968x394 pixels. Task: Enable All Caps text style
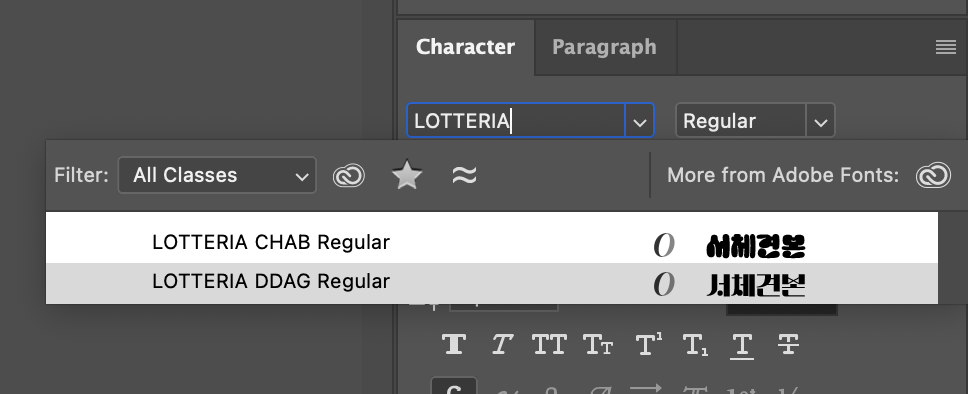(x=549, y=345)
